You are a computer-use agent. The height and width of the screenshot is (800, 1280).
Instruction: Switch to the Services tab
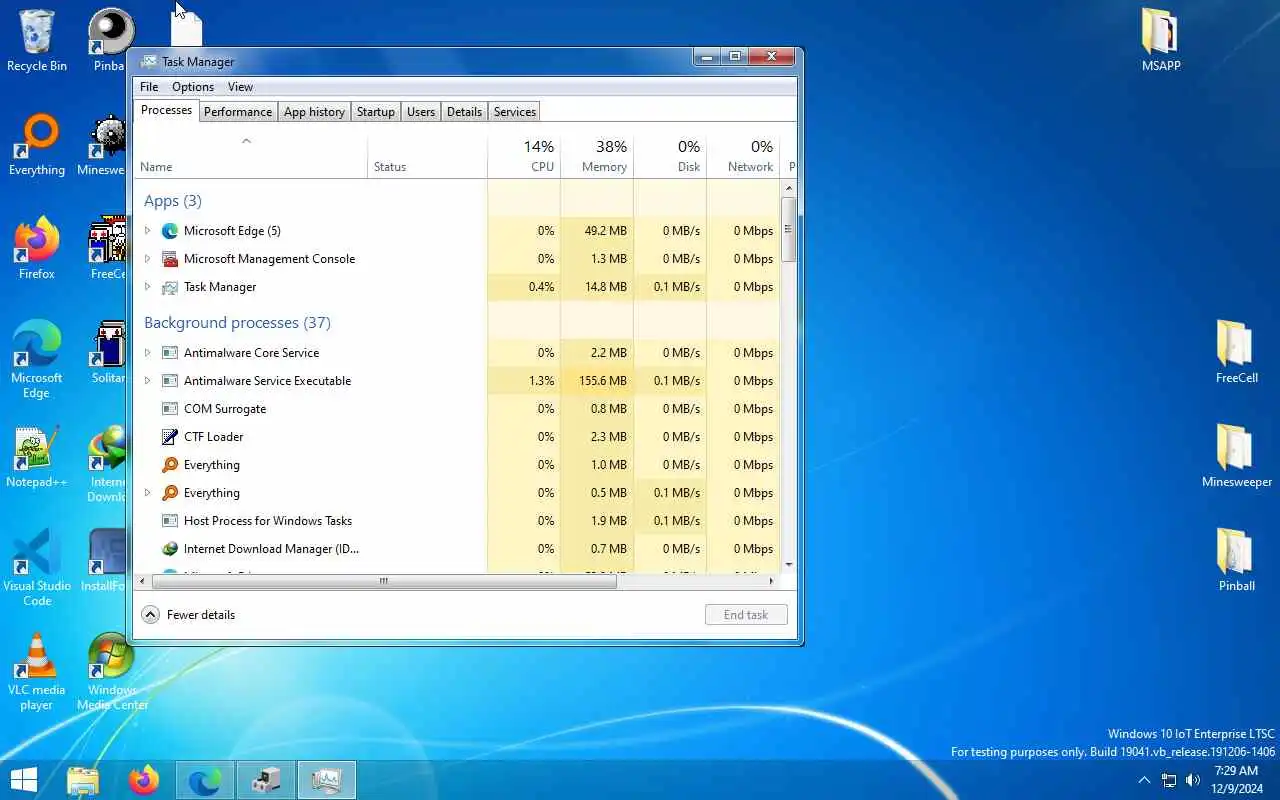pyautogui.click(x=515, y=112)
